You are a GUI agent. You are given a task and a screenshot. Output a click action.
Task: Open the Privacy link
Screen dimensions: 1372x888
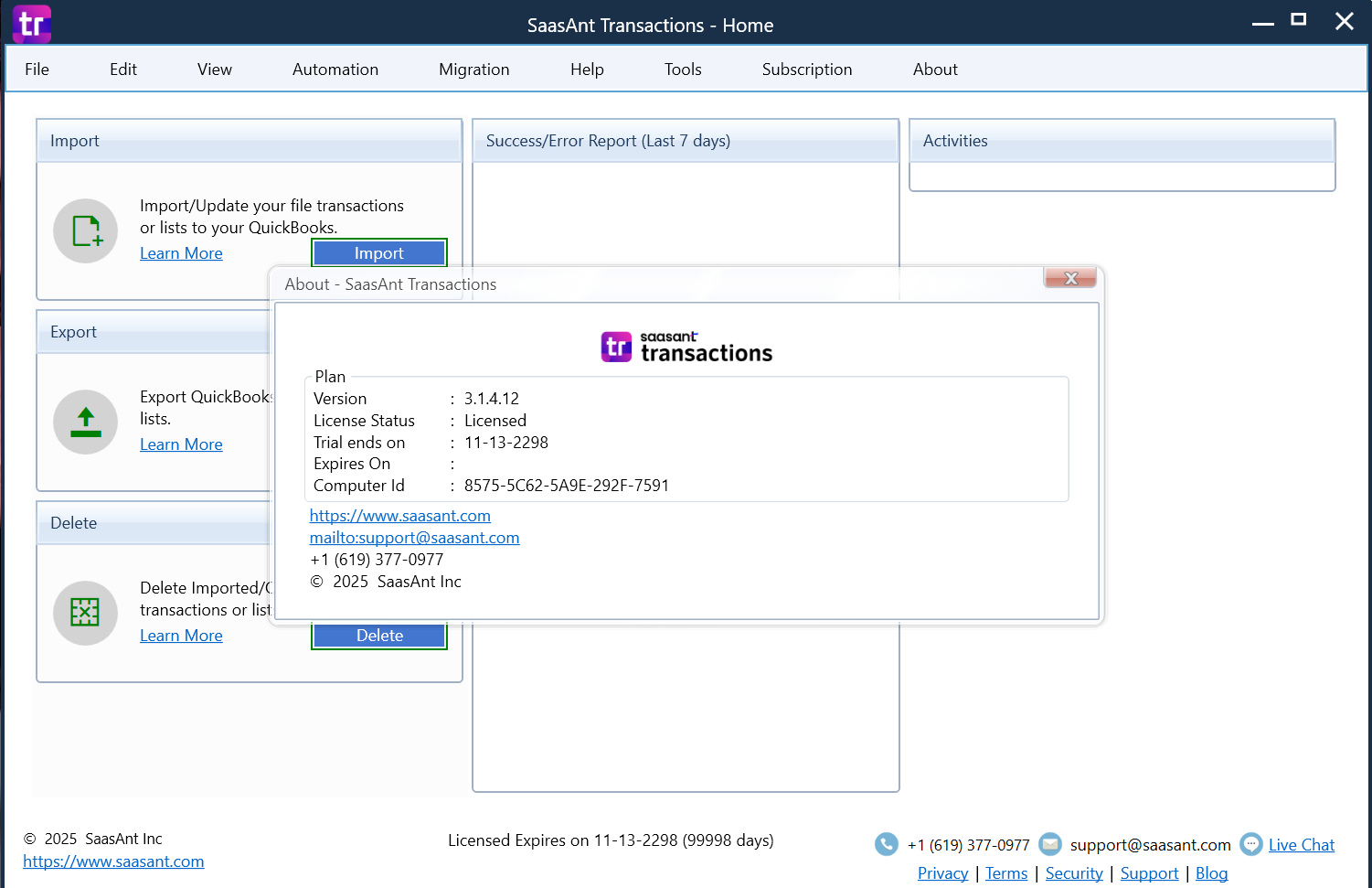pos(943,873)
